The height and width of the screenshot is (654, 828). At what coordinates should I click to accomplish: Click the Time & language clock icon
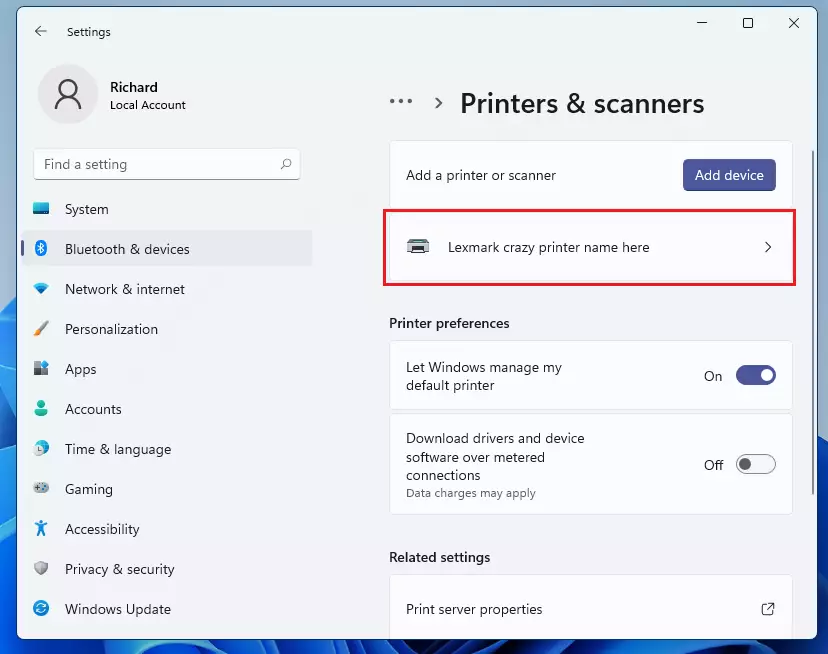(41, 449)
